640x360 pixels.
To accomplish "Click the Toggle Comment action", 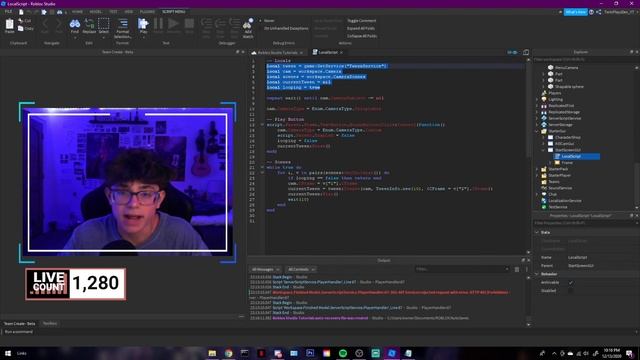I will click(362, 20).
